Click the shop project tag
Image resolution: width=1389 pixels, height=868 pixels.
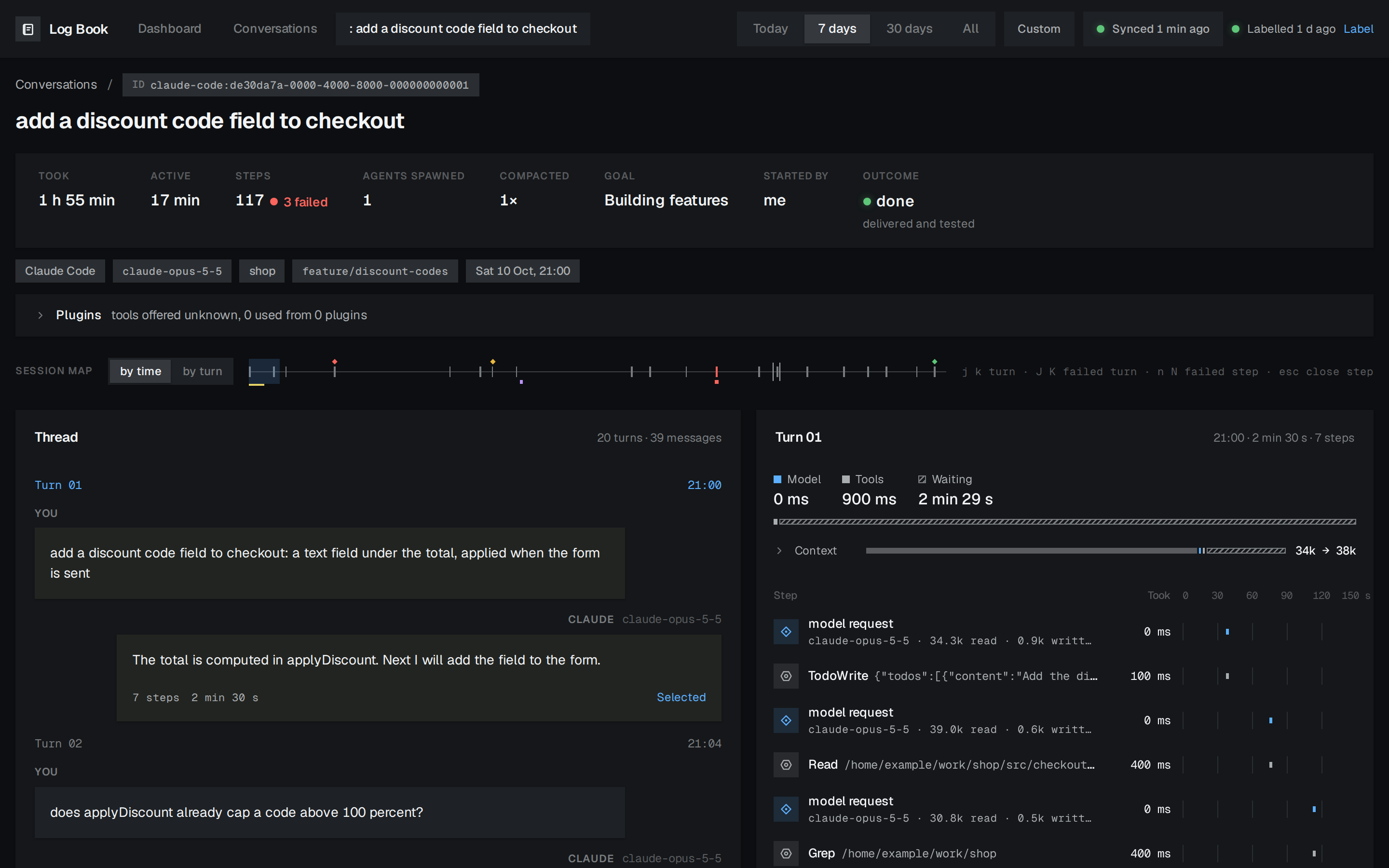click(x=262, y=271)
